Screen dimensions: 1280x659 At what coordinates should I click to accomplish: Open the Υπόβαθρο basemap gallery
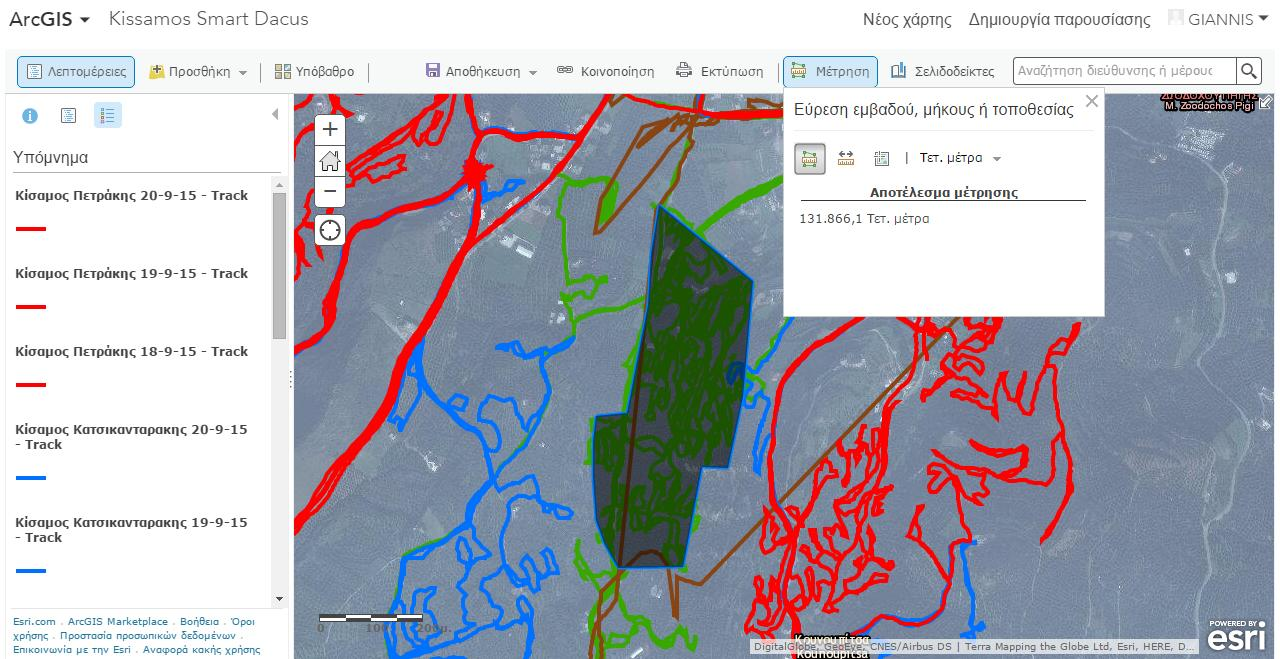[314, 72]
